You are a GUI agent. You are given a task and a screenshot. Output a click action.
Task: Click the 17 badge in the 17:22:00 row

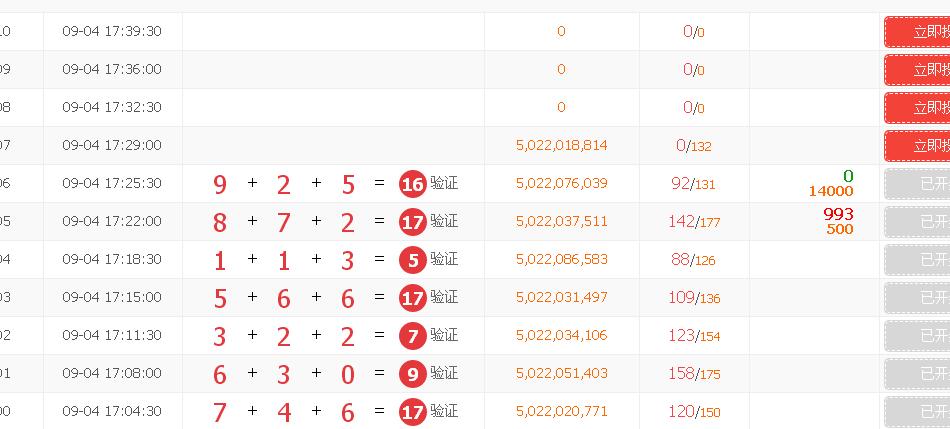pyautogui.click(x=412, y=222)
